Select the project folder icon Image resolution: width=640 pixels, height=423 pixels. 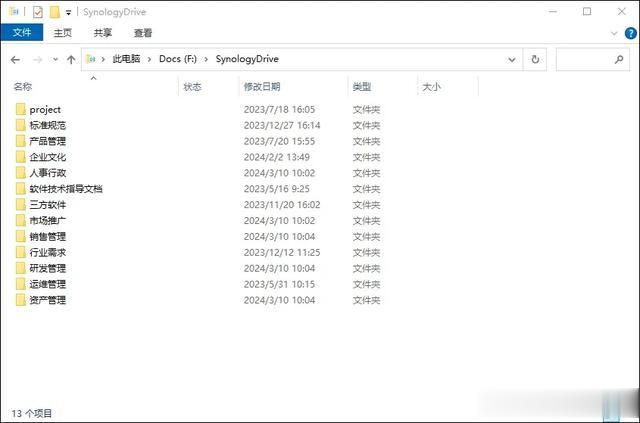(x=21, y=109)
